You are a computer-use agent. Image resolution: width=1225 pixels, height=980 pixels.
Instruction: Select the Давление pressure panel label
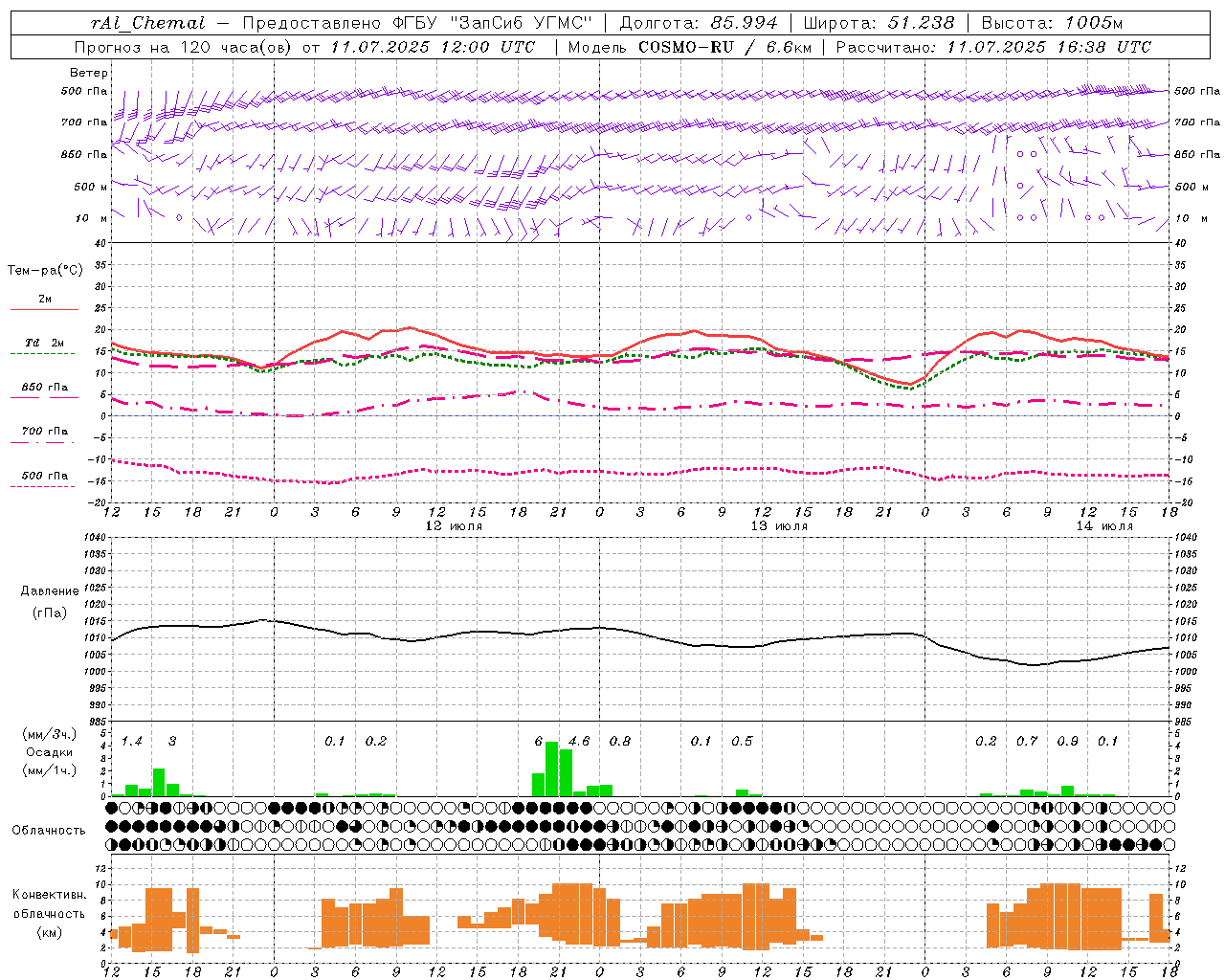click(x=50, y=590)
